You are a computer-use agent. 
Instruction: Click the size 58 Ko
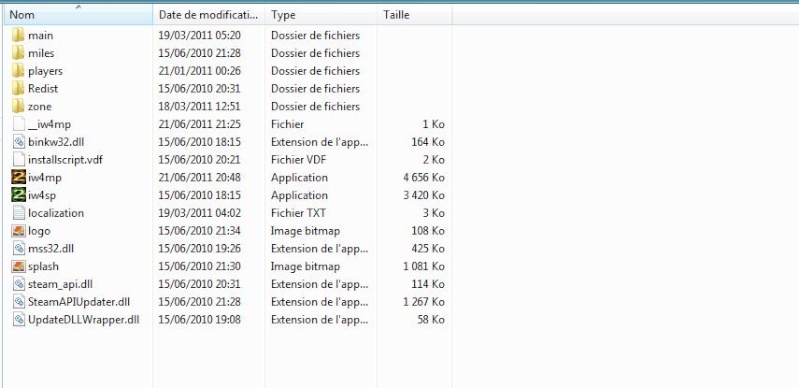[431, 320]
